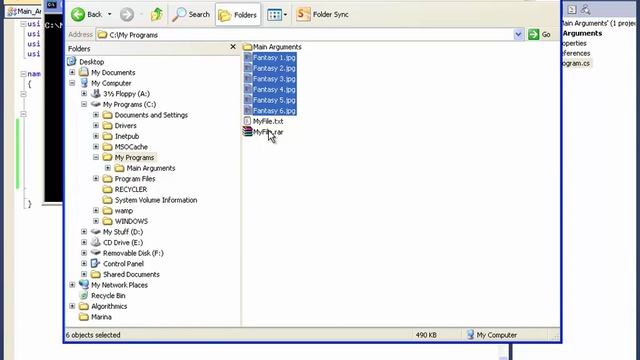Screen dimensions: 640x360
Task: Select My Computer in the tree
Action: tap(111, 83)
